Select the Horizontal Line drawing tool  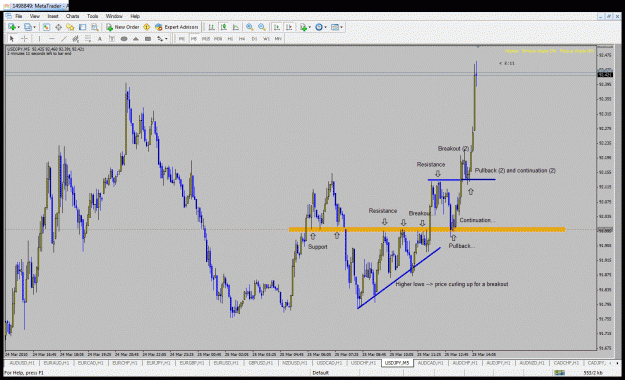point(51,39)
